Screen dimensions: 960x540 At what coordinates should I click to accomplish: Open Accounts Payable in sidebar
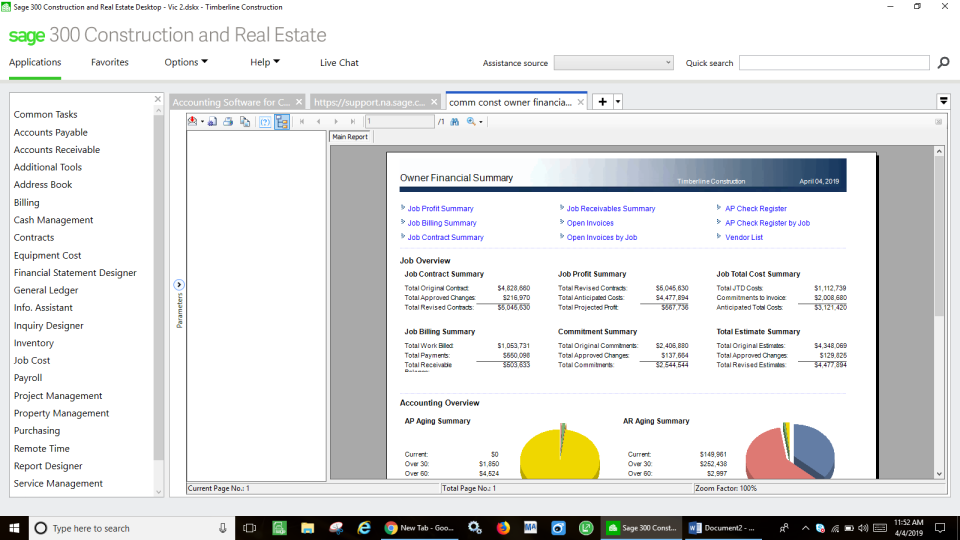pos(51,132)
